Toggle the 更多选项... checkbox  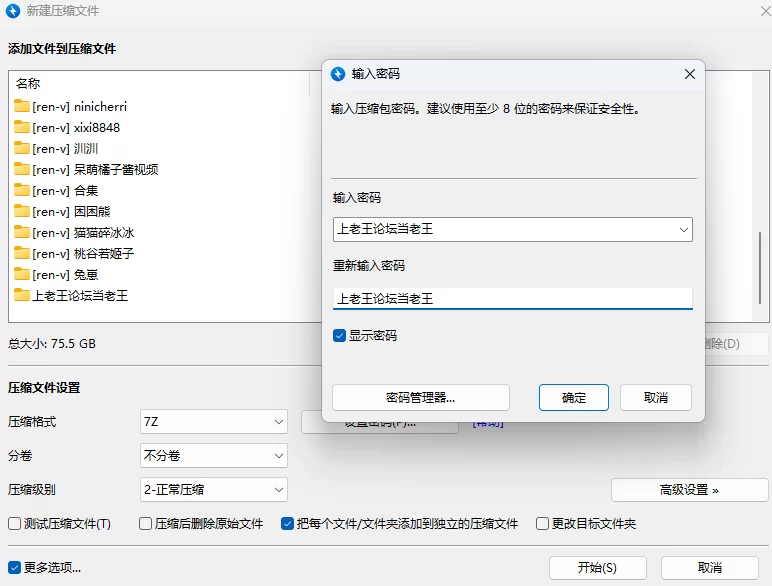[x=14, y=567]
